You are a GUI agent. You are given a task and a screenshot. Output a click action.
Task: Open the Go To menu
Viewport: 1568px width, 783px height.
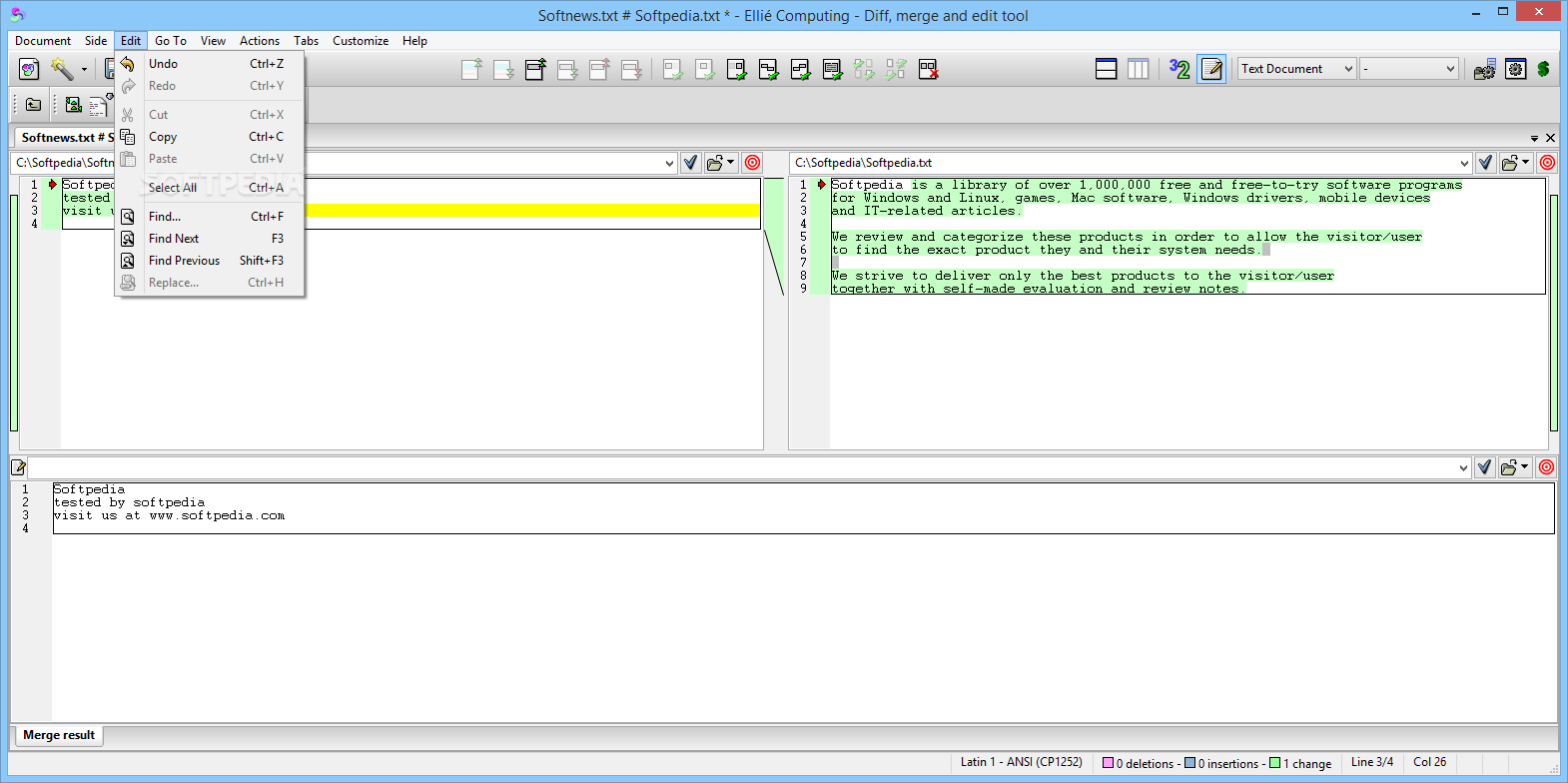pos(171,41)
